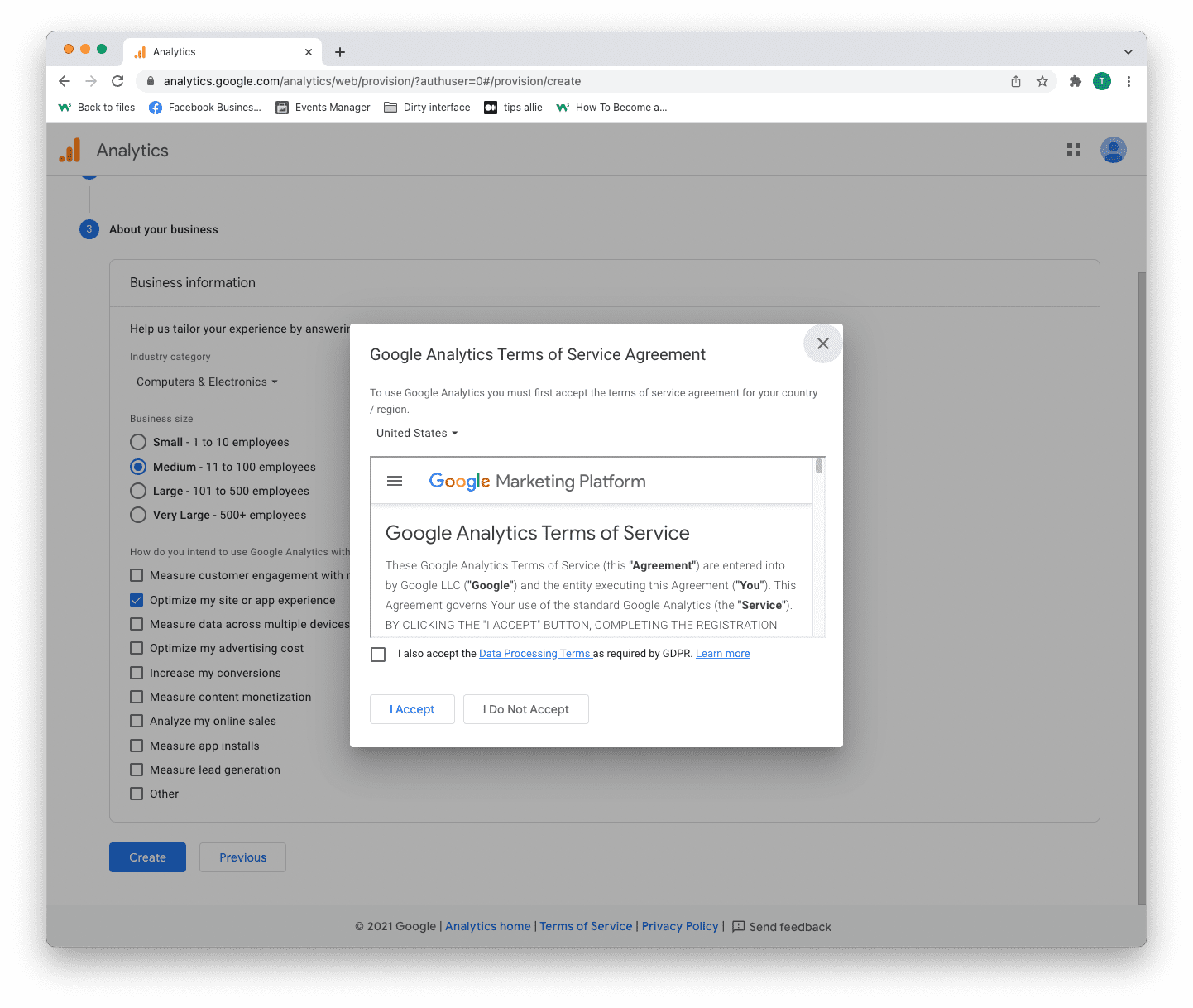
Task: Click the tab list chevron near the tab bar
Action: click(x=1130, y=51)
